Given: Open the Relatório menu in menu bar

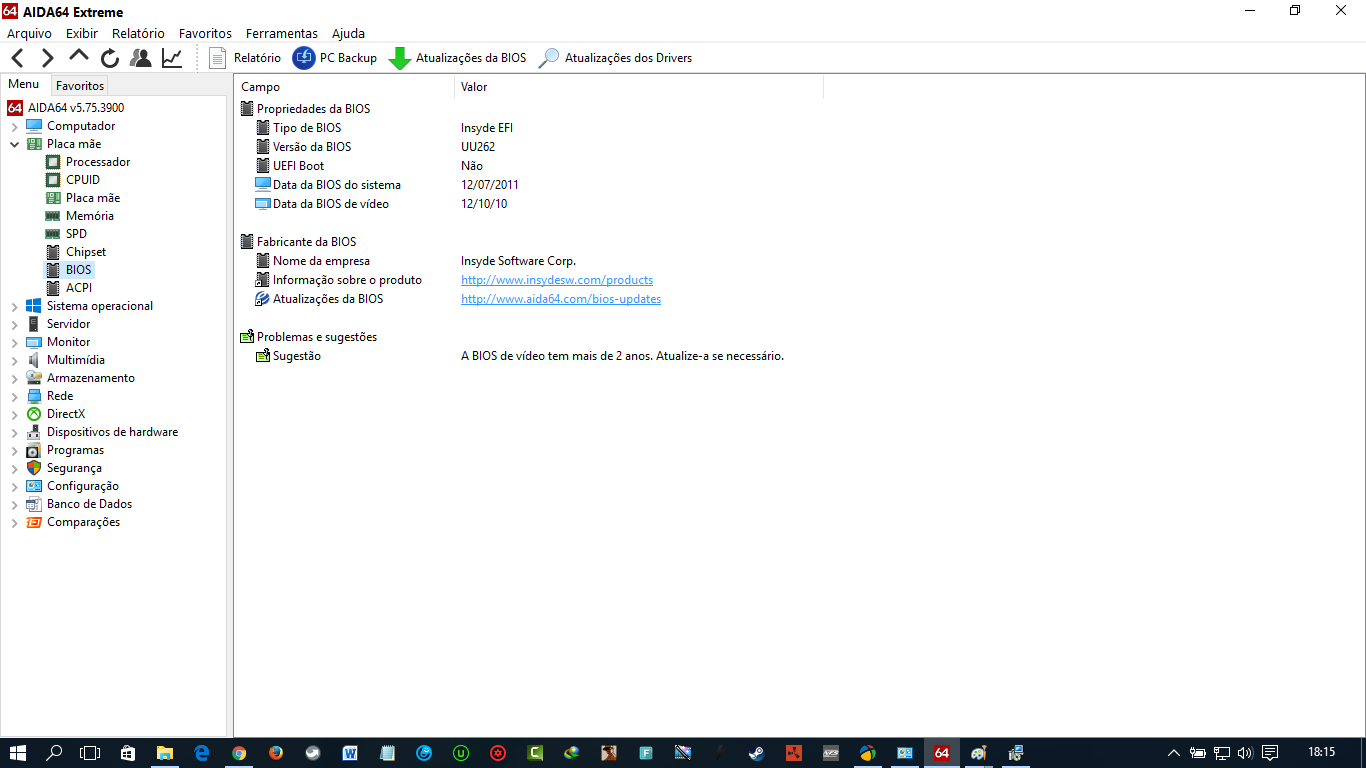Looking at the screenshot, I should (x=138, y=33).
